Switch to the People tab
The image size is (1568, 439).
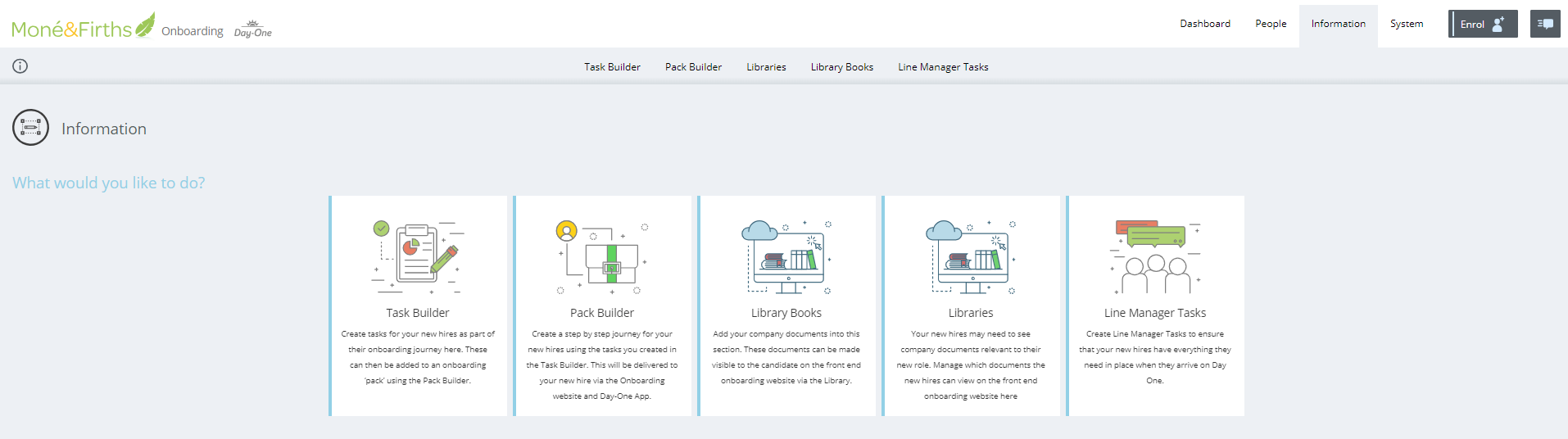[x=1271, y=24]
